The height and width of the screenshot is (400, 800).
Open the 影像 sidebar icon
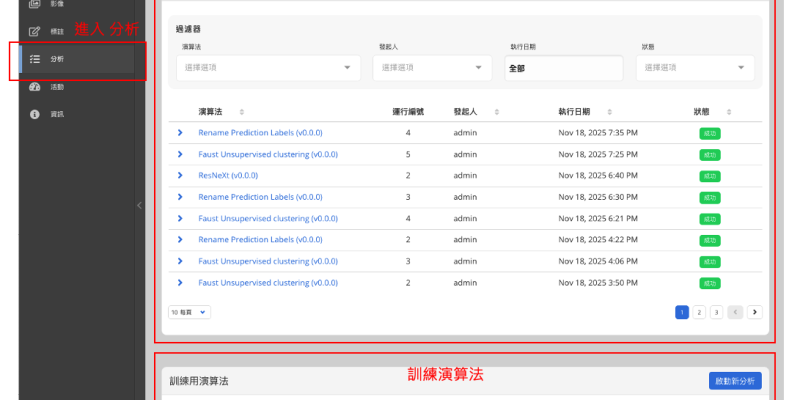[35, 5]
